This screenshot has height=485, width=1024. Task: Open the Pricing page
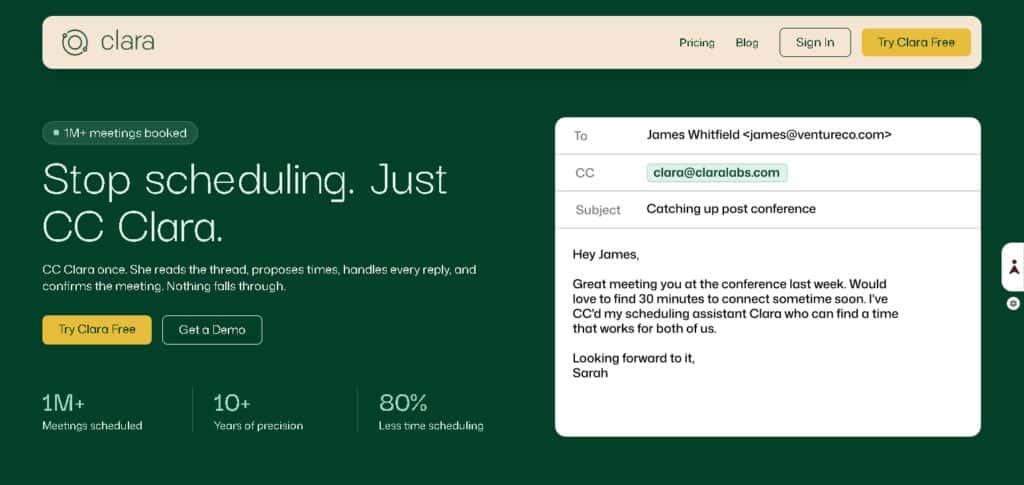697,43
